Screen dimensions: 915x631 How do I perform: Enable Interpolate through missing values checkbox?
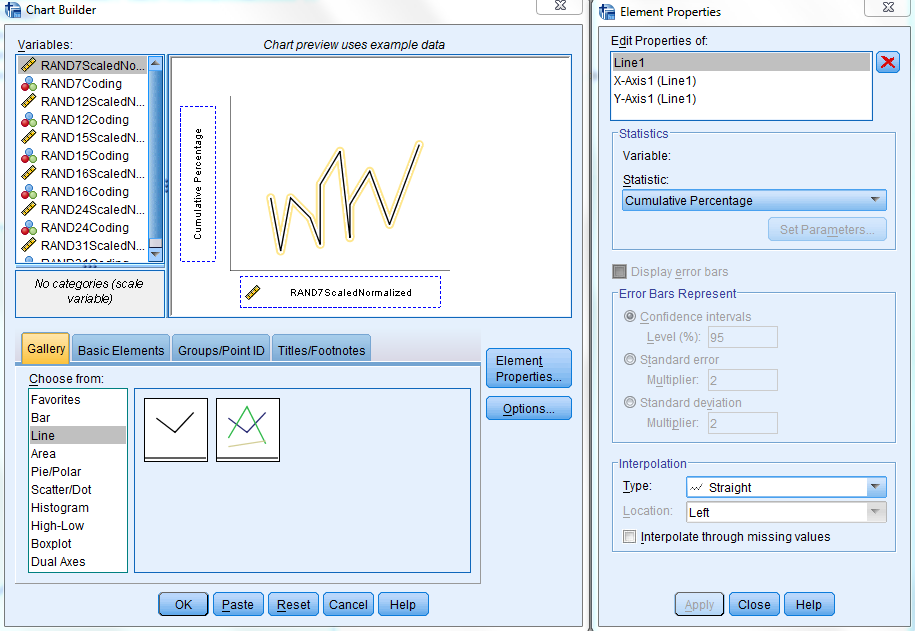tap(629, 537)
